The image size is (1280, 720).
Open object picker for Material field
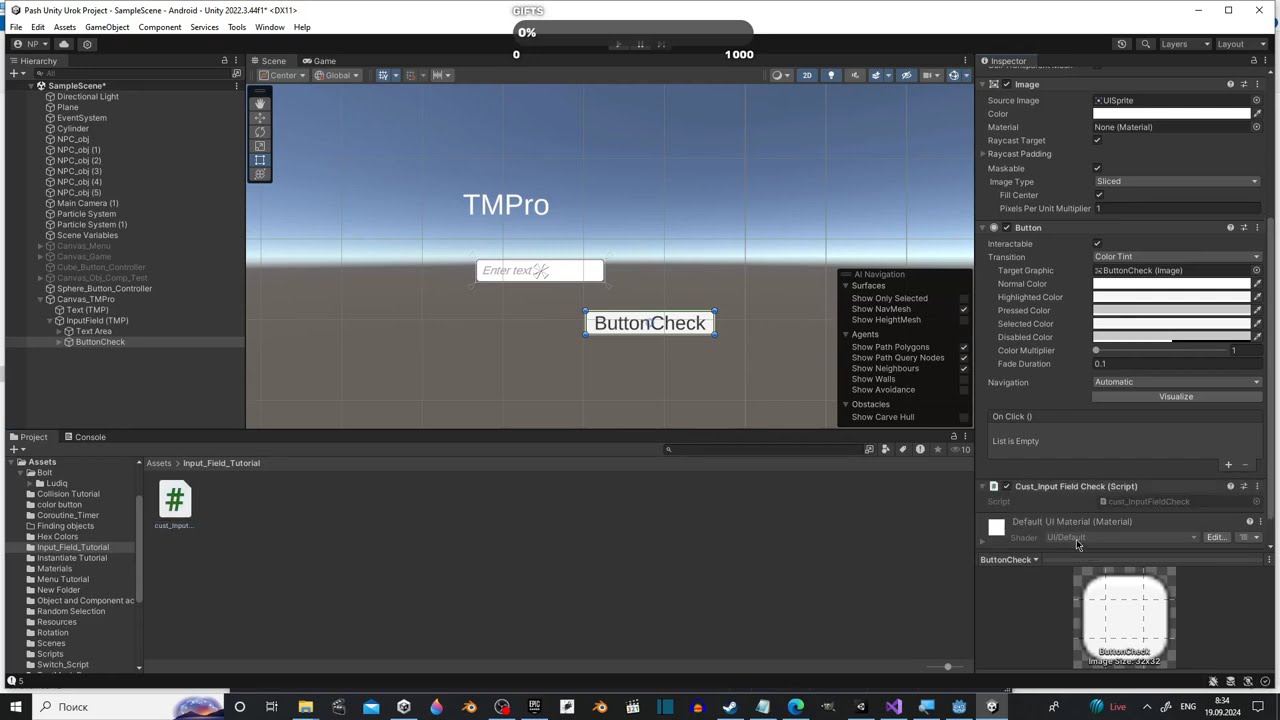[1257, 127]
